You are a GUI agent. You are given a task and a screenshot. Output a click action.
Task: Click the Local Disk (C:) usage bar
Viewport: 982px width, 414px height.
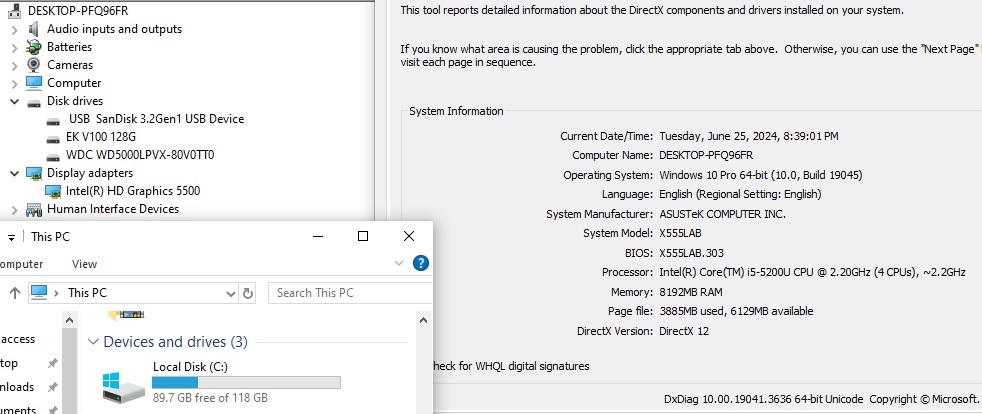246,382
